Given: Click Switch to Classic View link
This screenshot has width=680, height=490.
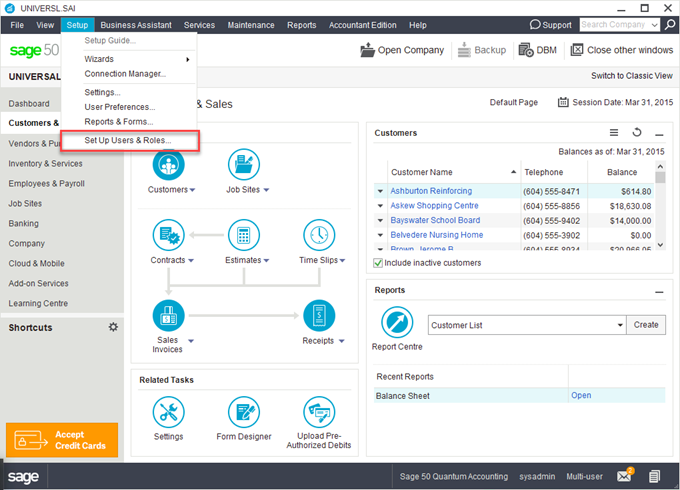Looking at the screenshot, I should 631,76.
